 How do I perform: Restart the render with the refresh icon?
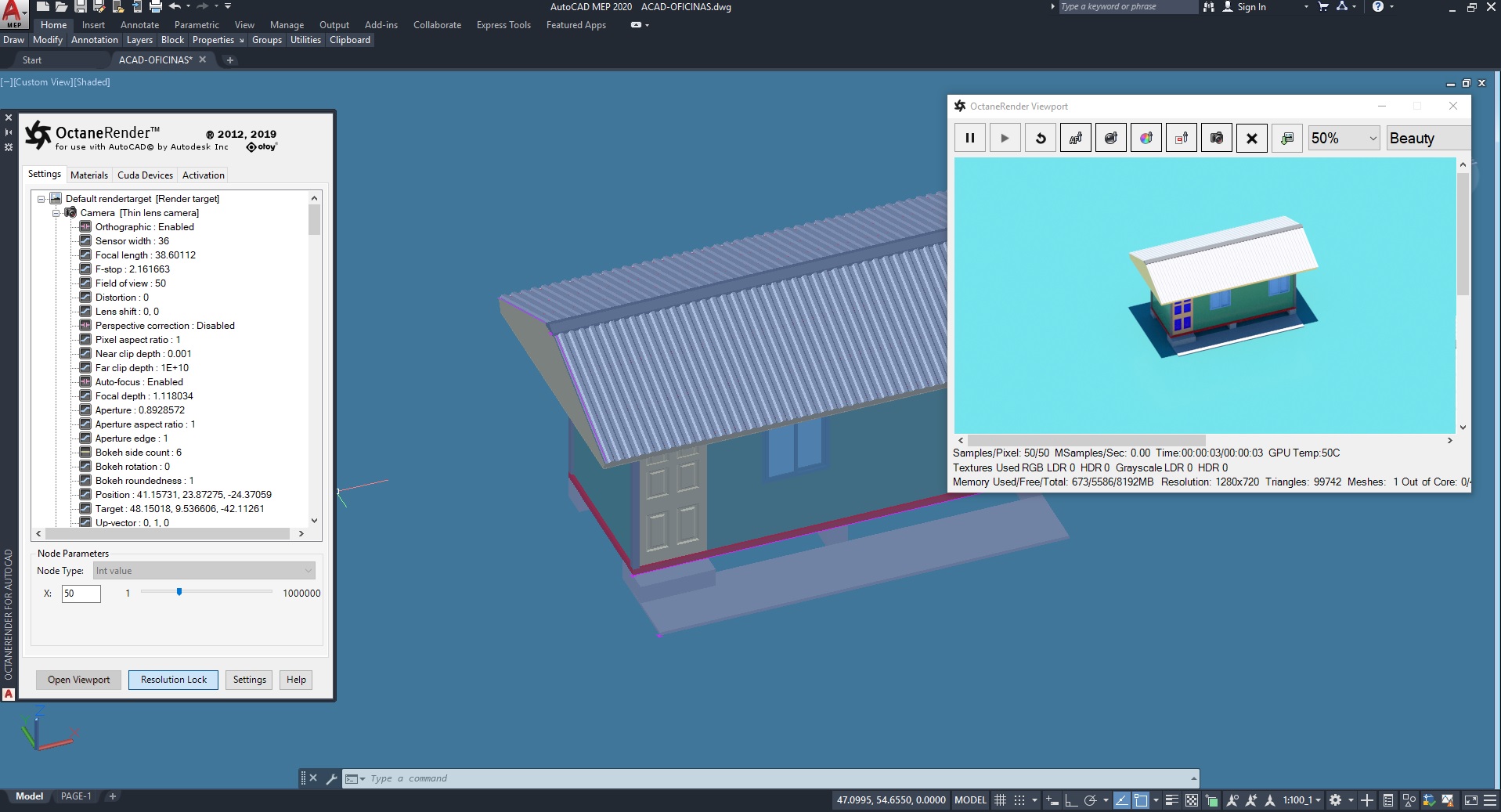coord(1041,139)
